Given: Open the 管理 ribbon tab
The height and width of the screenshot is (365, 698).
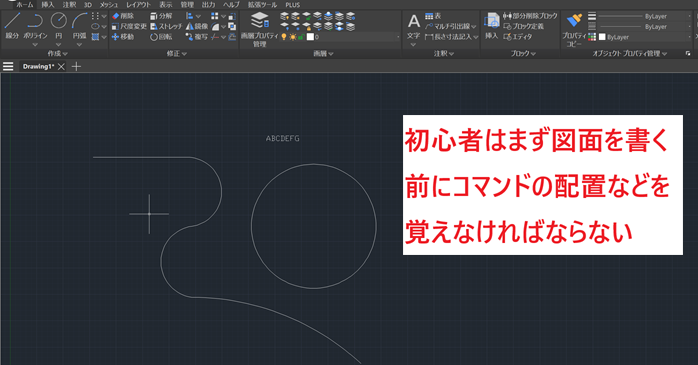Looking at the screenshot, I should click(187, 4).
